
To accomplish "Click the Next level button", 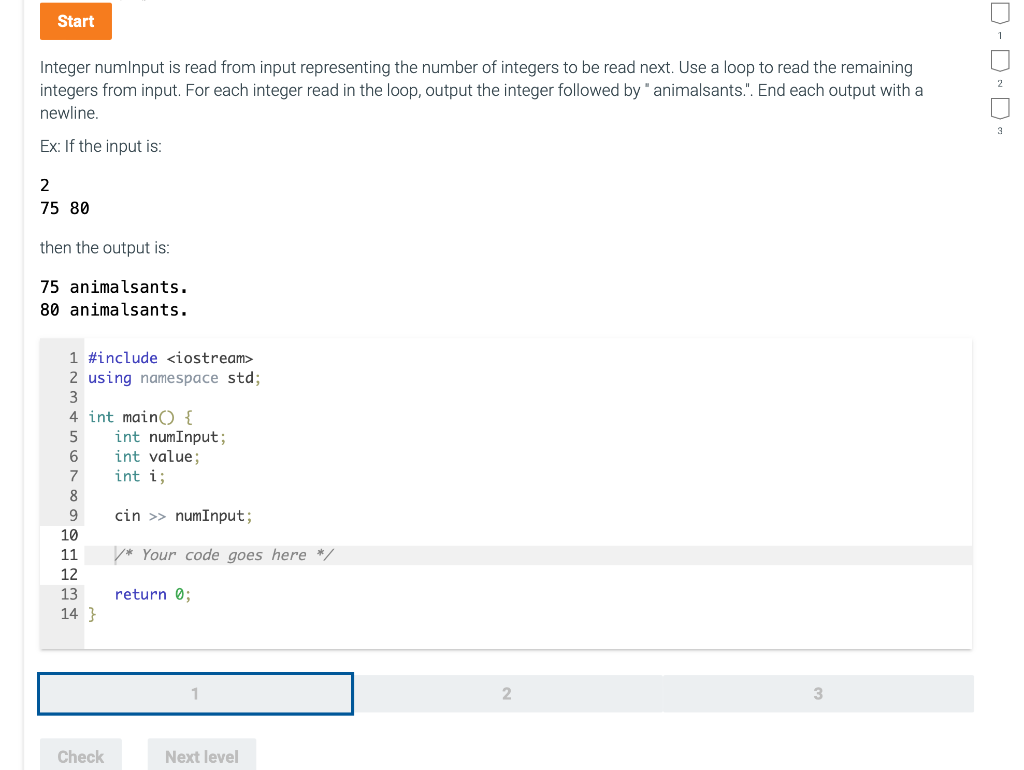I will point(201,756).
